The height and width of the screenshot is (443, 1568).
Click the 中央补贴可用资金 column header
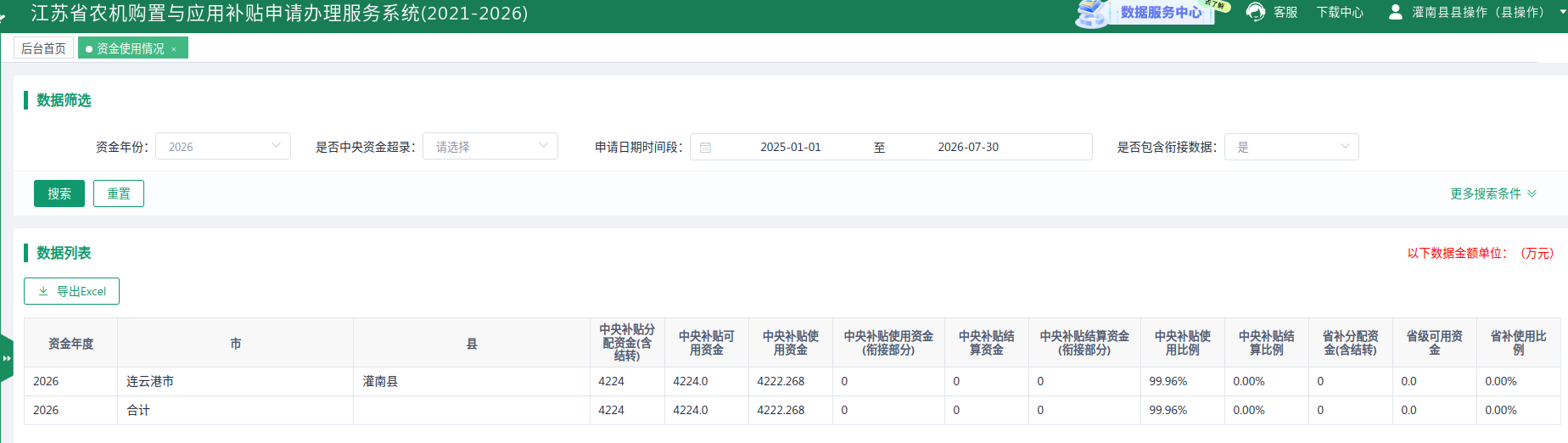click(x=706, y=343)
